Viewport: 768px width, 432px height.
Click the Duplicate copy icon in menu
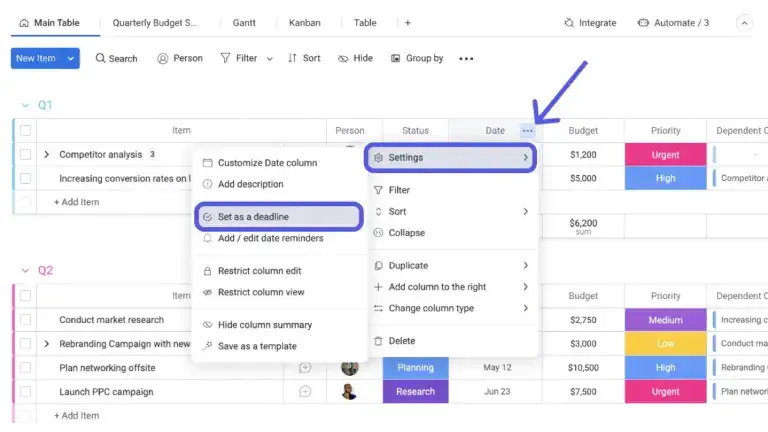378,265
